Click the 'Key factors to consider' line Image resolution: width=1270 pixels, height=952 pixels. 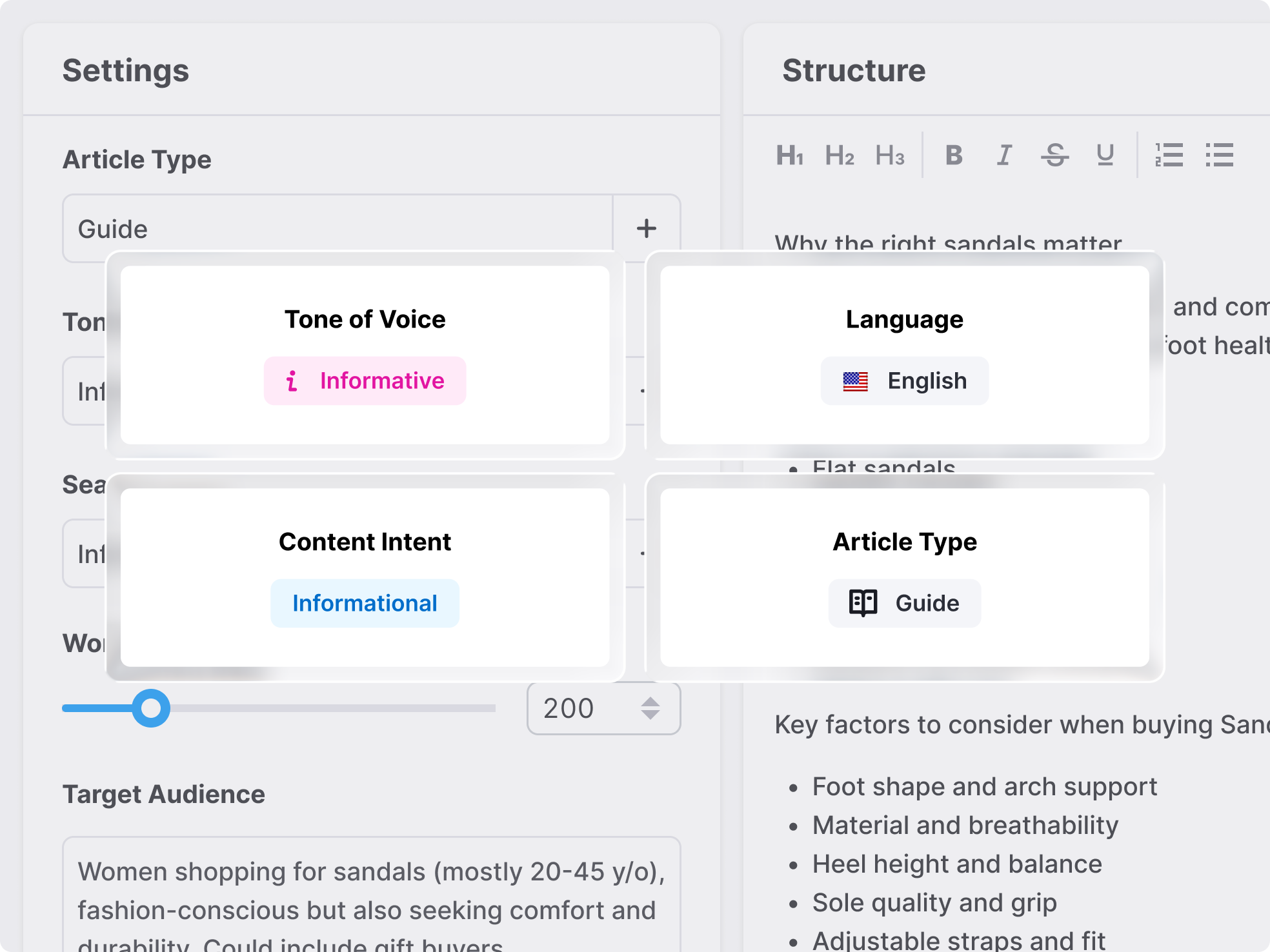coord(1022,724)
